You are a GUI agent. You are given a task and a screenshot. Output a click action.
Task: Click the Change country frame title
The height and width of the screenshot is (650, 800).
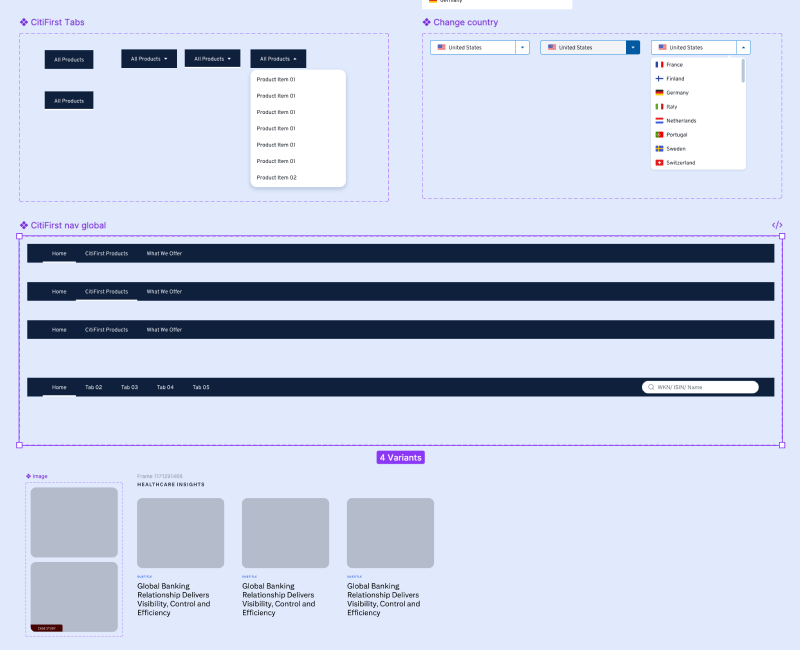[x=465, y=22]
